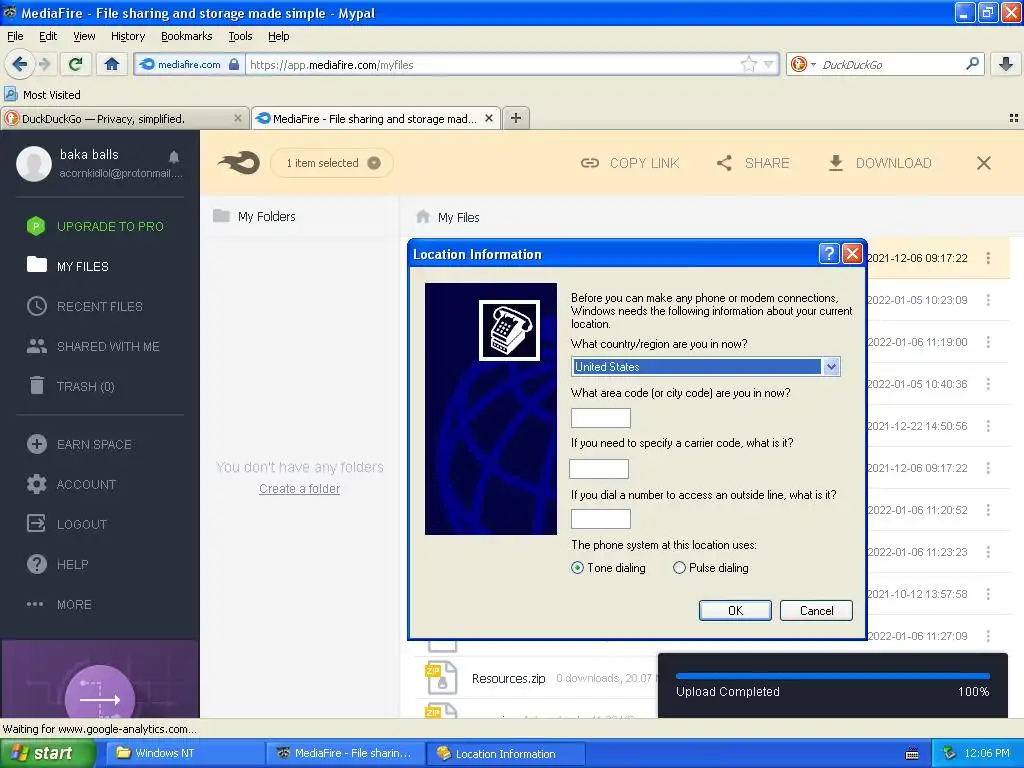Switch to Windows NT taskbar item
Viewport: 1024px width, 768px height.
pyautogui.click(x=183, y=753)
